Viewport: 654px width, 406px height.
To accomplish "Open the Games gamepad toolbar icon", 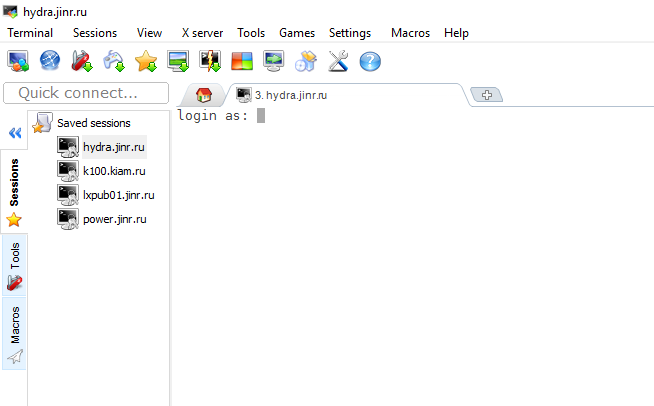I will click(x=114, y=62).
